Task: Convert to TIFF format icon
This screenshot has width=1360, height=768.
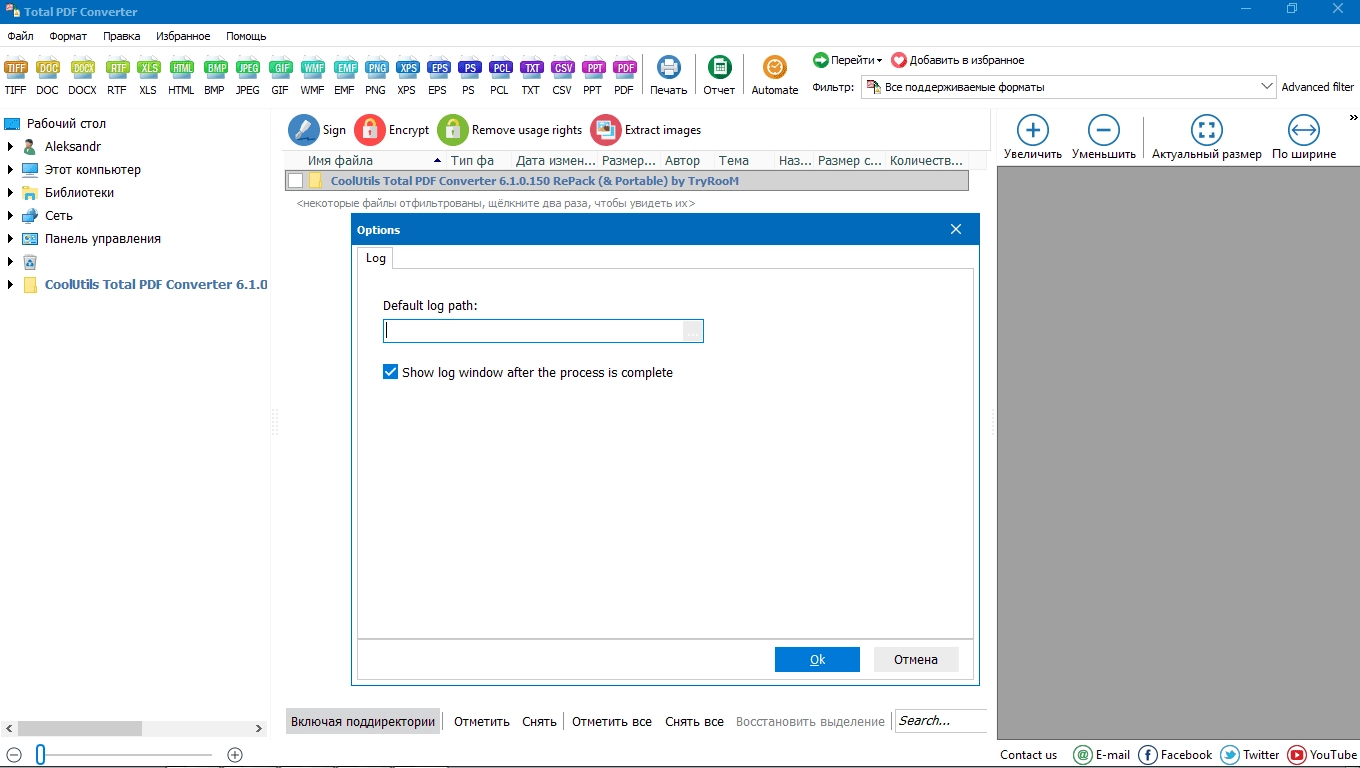Action: 15,76
